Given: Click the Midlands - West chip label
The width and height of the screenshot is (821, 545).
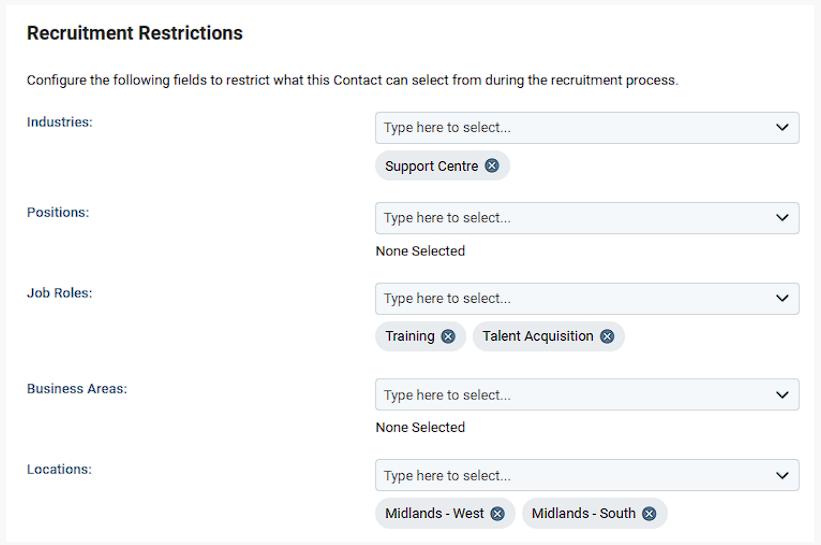Looking at the screenshot, I should point(434,514).
